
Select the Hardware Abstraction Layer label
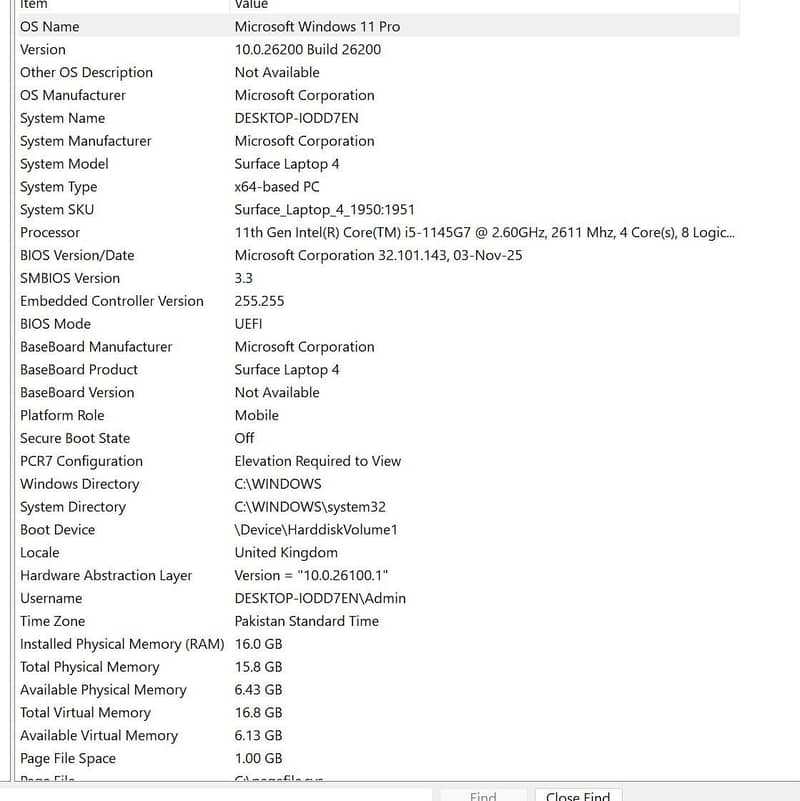(106, 576)
